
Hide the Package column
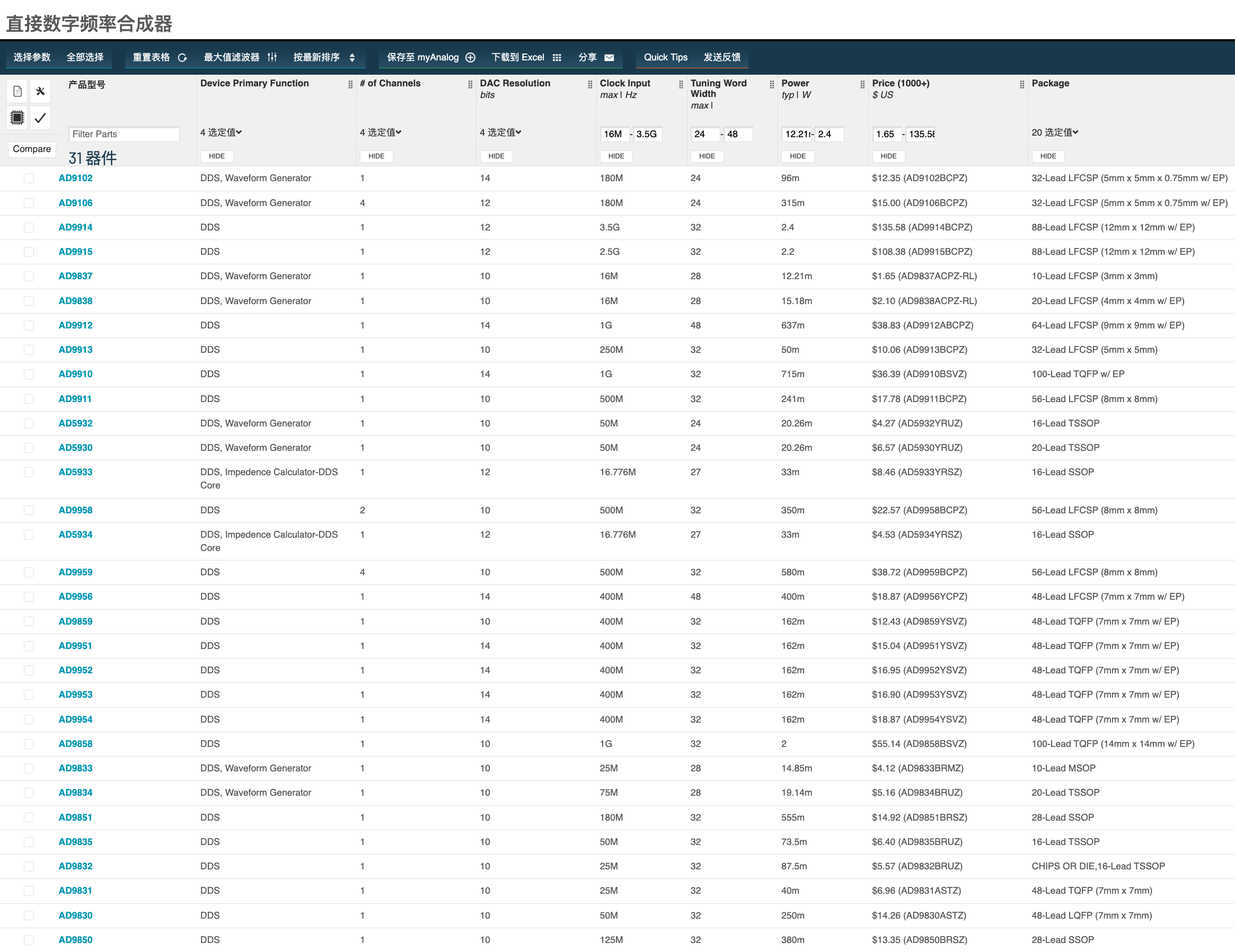1048,156
